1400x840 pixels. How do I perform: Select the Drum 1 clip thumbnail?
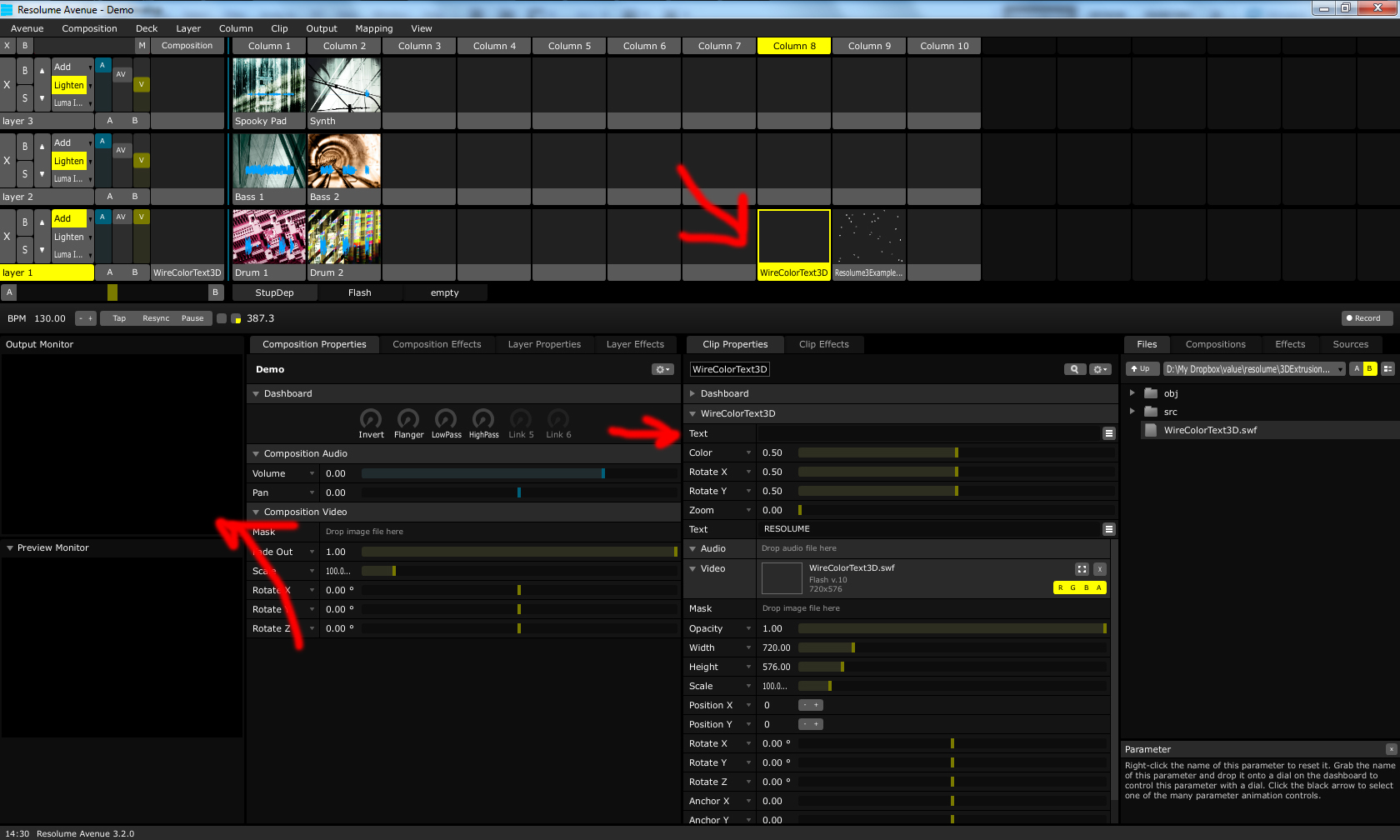[x=268, y=237]
